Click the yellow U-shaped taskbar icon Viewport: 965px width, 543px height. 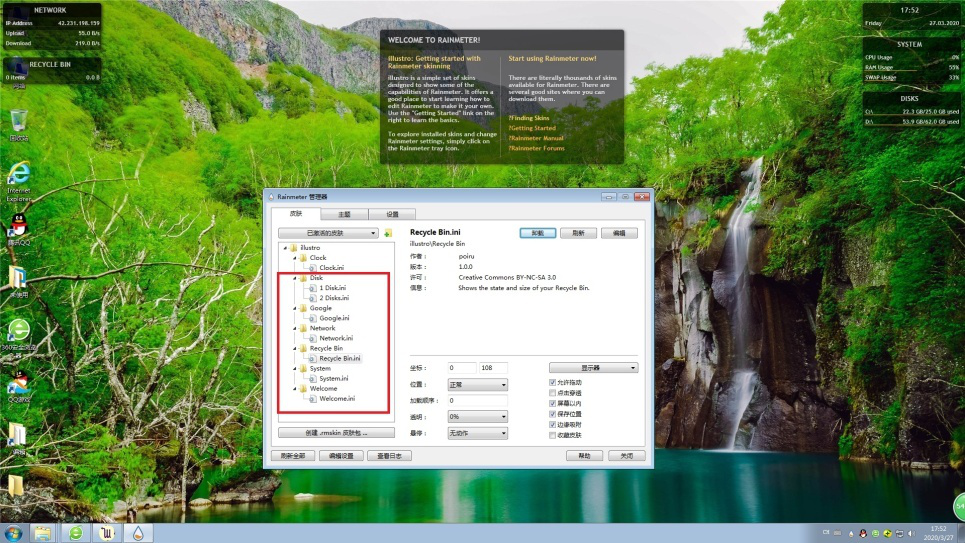point(107,533)
